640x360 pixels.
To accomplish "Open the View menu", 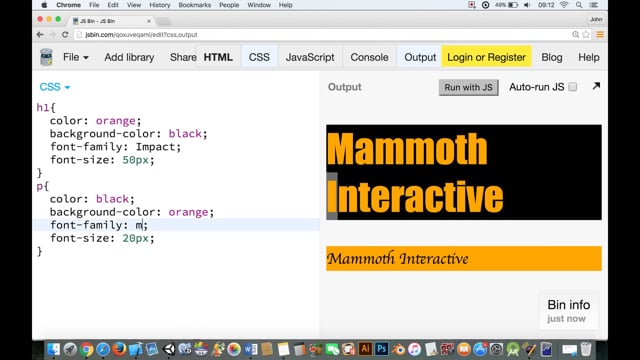I will tap(134, 5).
